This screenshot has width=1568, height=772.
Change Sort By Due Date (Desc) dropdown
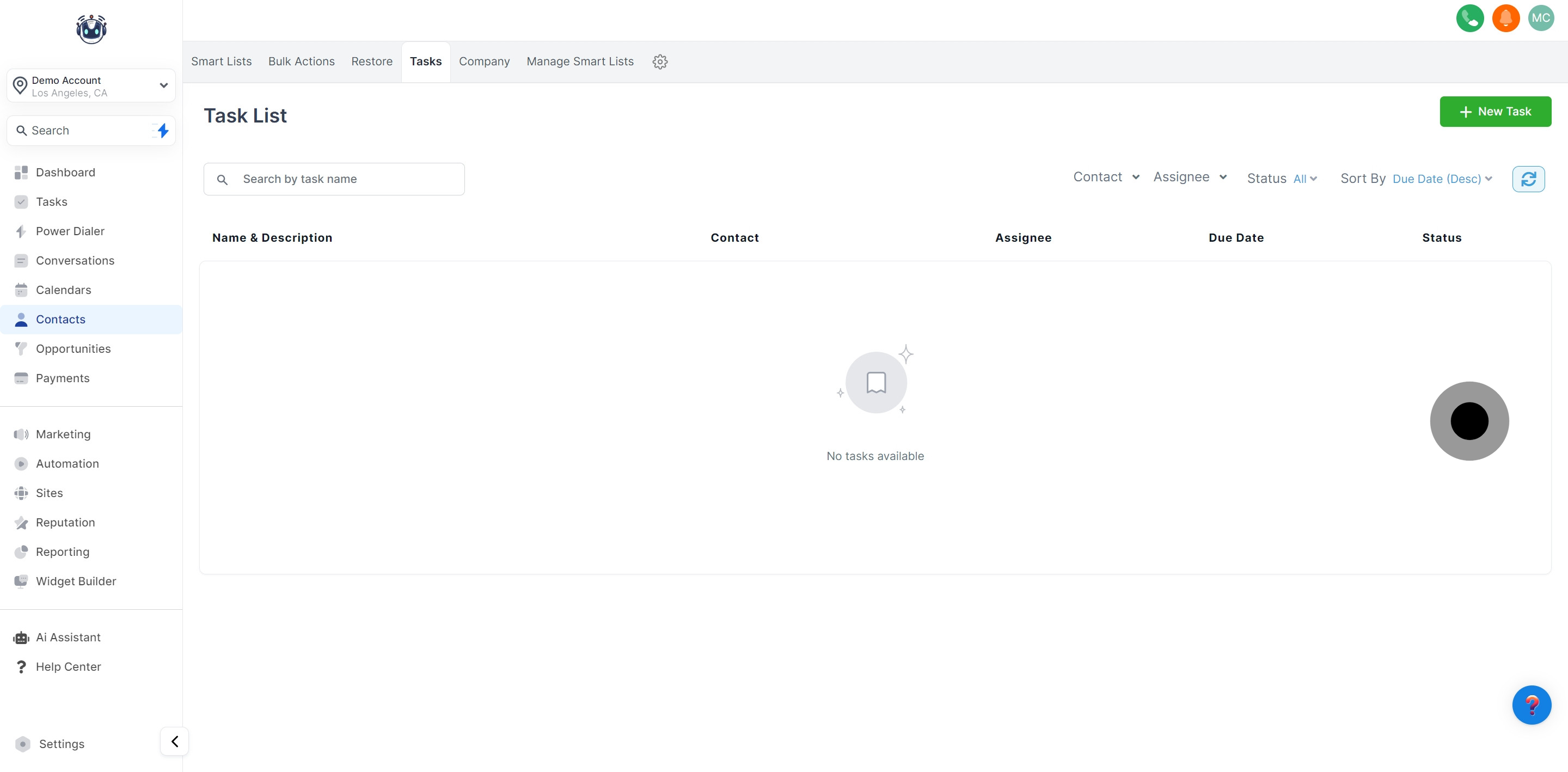1441,179
